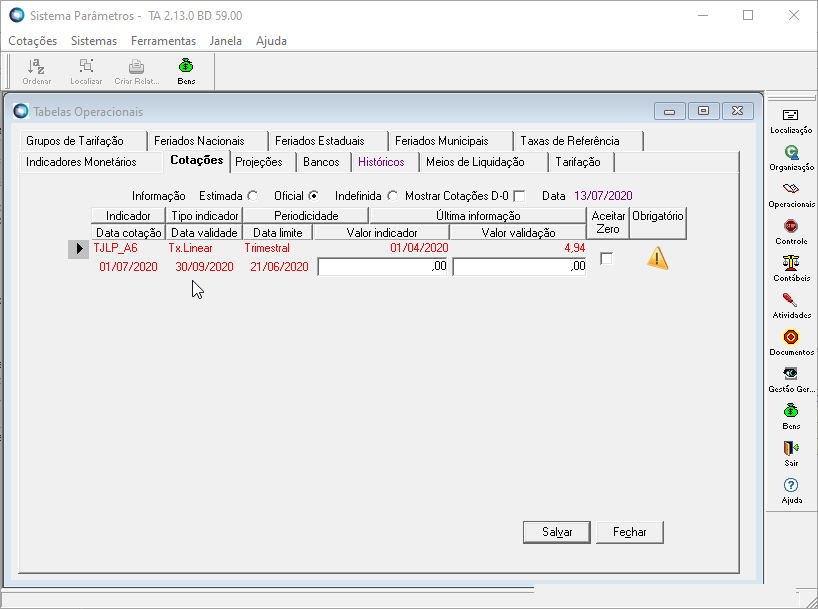Click the Data validade column header
The width and height of the screenshot is (818, 609).
click(204, 232)
